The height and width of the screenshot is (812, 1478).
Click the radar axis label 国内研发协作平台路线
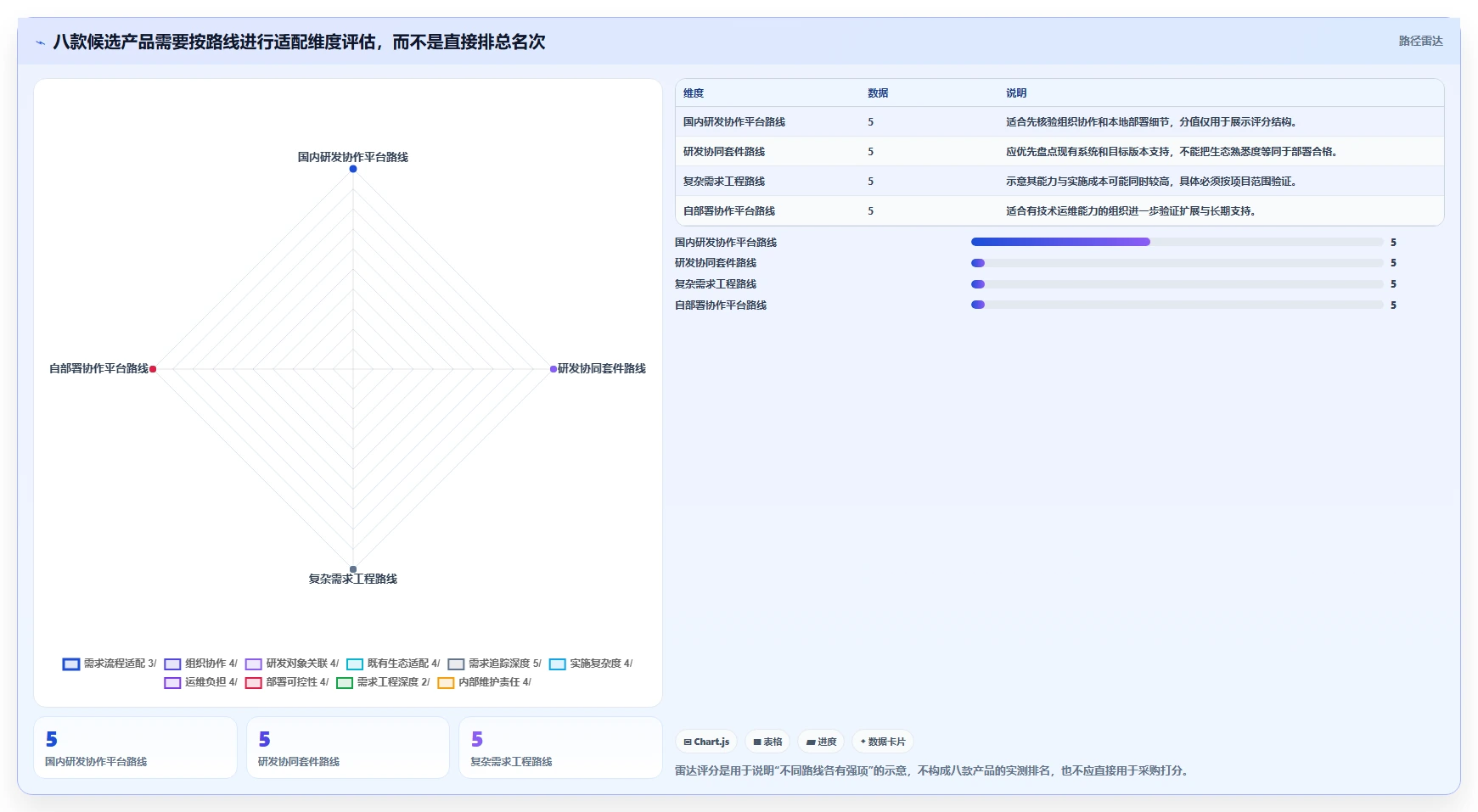coord(353,157)
